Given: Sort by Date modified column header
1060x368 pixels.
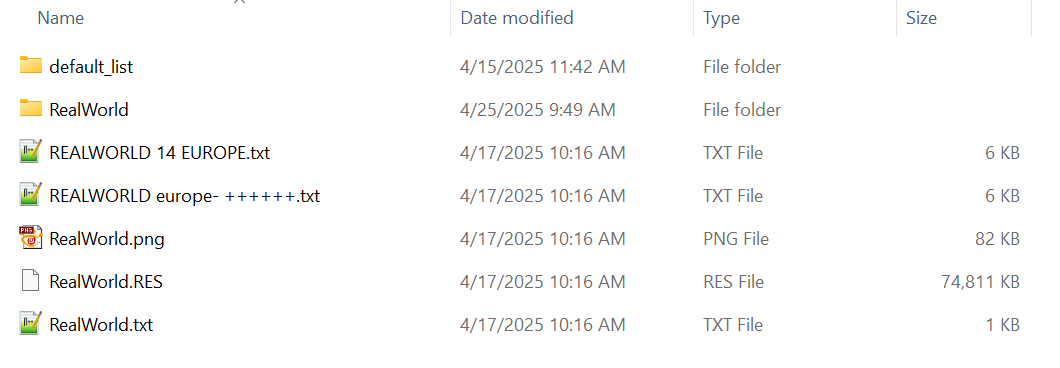Looking at the screenshot, I should point(516,18).
